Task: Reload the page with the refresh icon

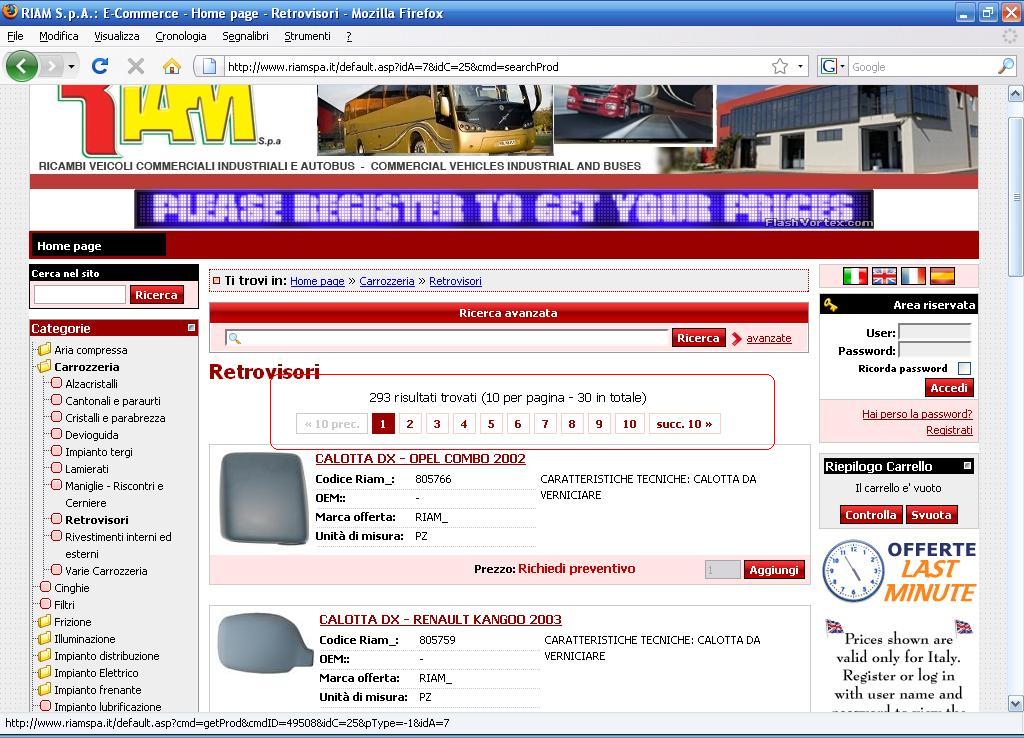Action: pyautogui.click(x=100, y=66)
